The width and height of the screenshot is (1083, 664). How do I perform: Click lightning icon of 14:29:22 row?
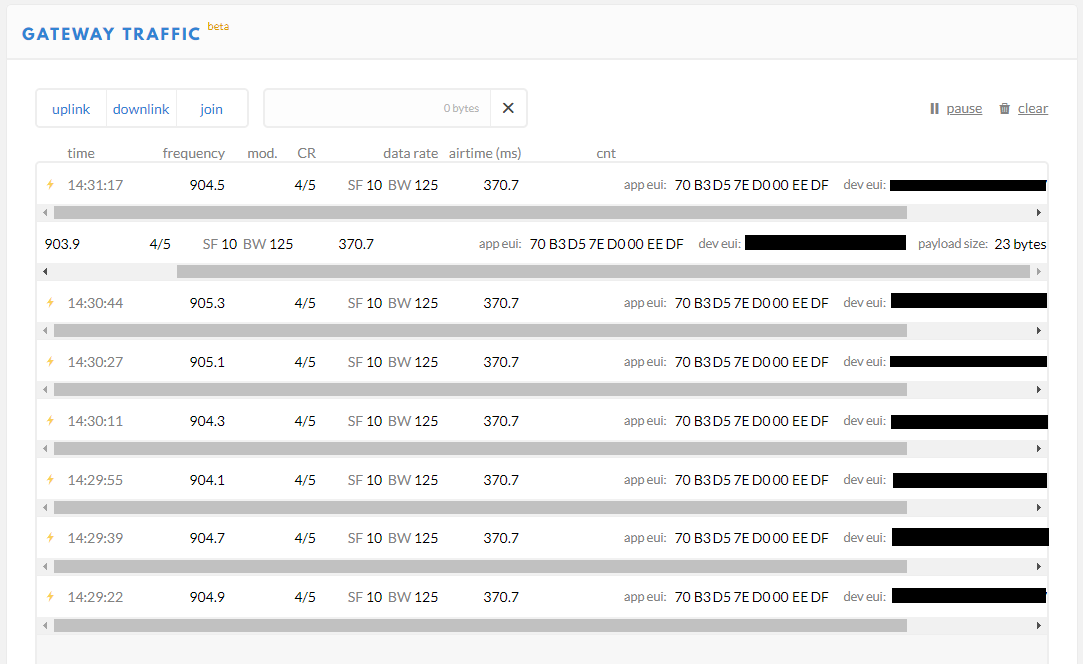[50, 596]
